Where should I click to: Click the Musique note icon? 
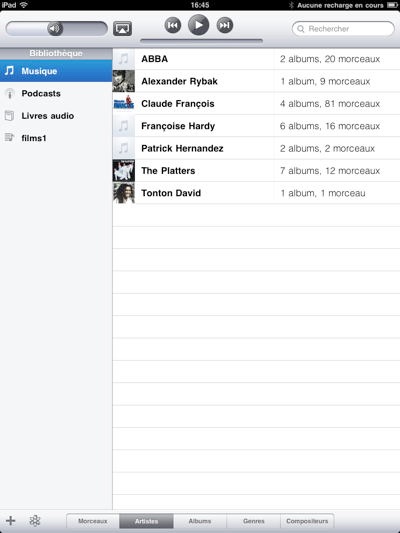pyautogui.click(x=9, y=71)
